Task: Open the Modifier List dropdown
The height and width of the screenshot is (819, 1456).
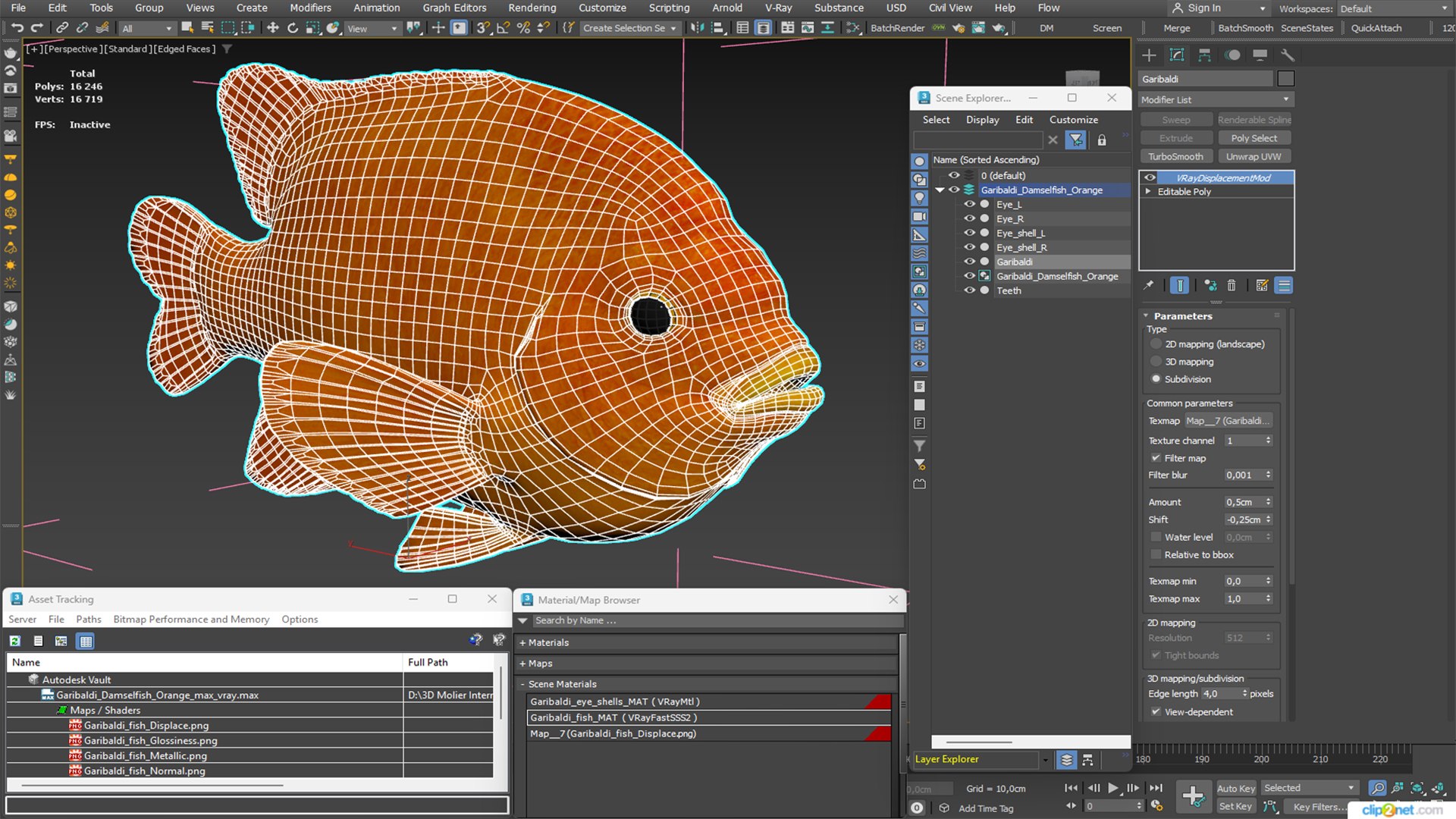Action: click(x=1216, y=100)
